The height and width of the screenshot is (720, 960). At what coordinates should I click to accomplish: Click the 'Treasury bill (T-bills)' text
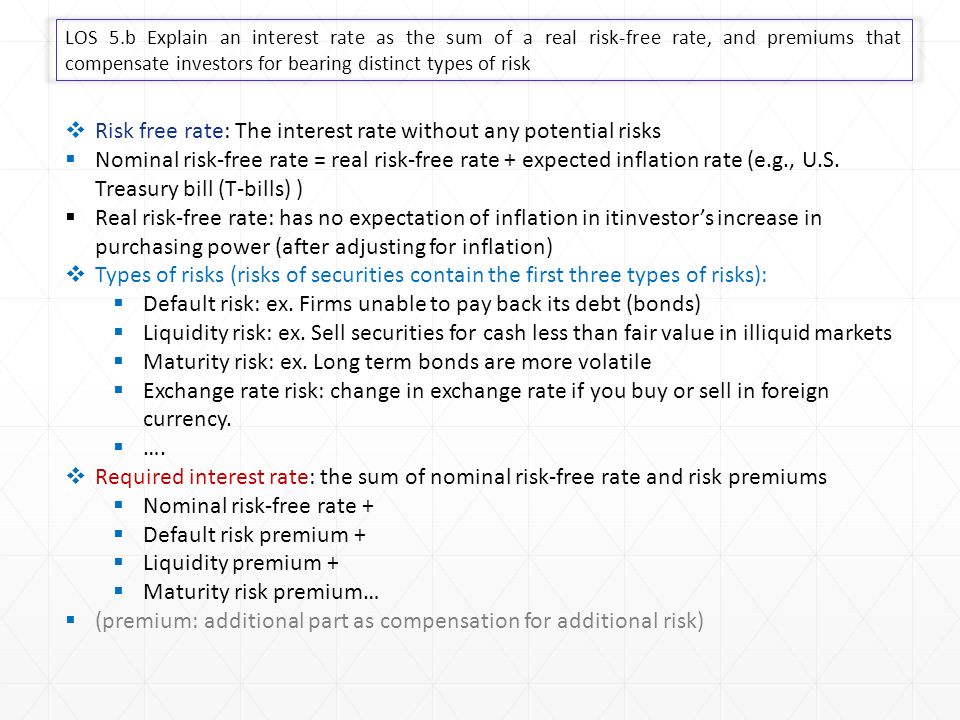pyautogui.click(x=198, y=188)
